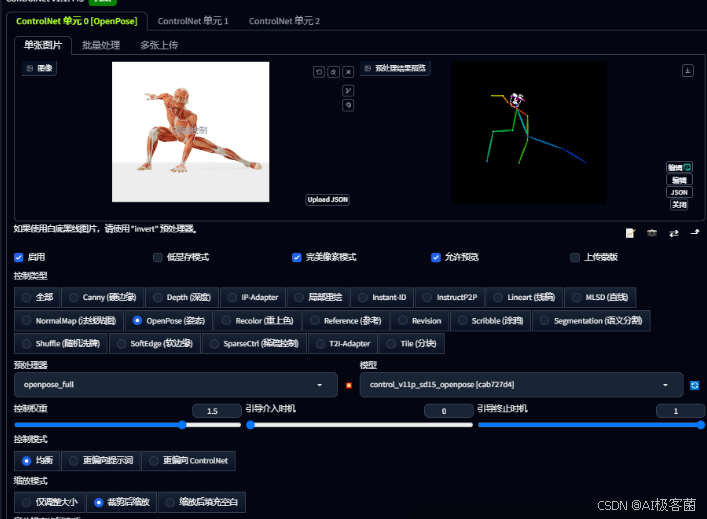The image size is (707, 519).
Task: Select the NormalMap (法线贴图) control type
Action: (x=69, y=321)
